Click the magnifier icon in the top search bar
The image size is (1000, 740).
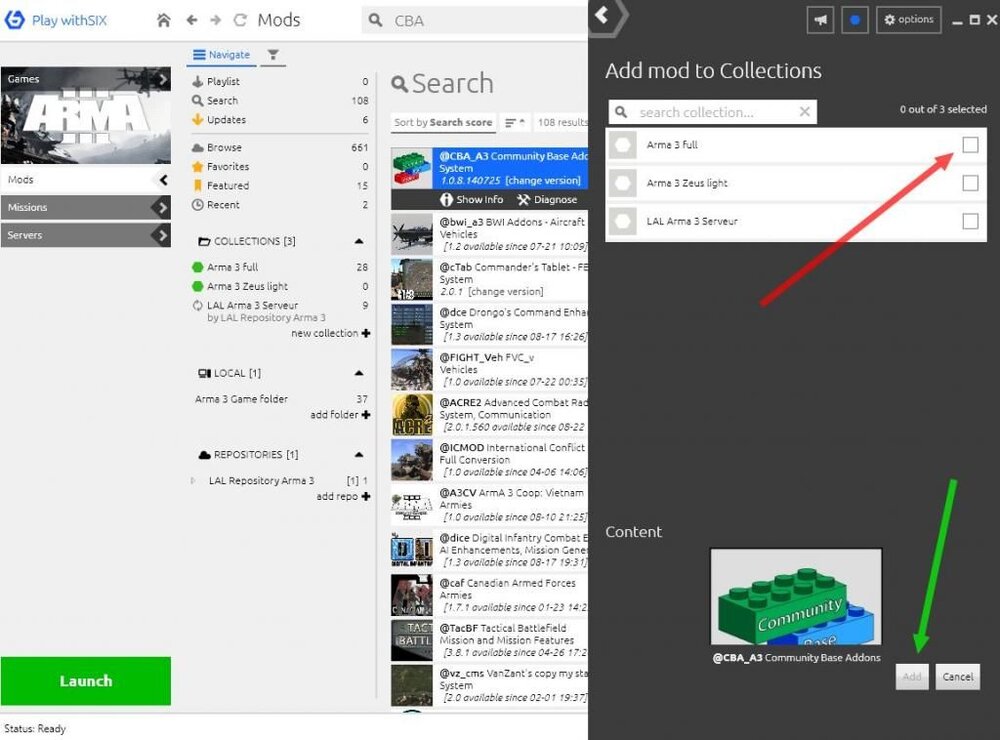coord(376,20)
